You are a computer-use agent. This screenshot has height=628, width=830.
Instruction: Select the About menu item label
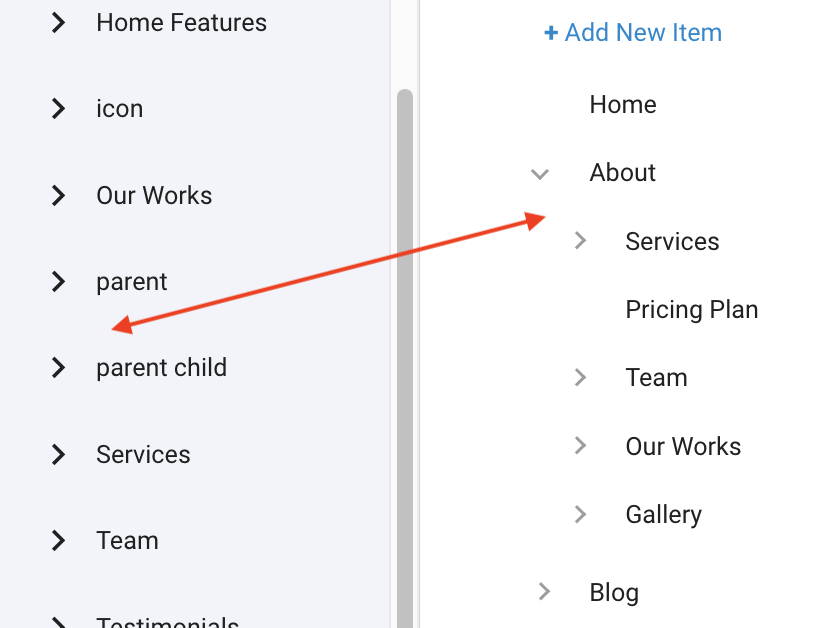click(623, 173)
